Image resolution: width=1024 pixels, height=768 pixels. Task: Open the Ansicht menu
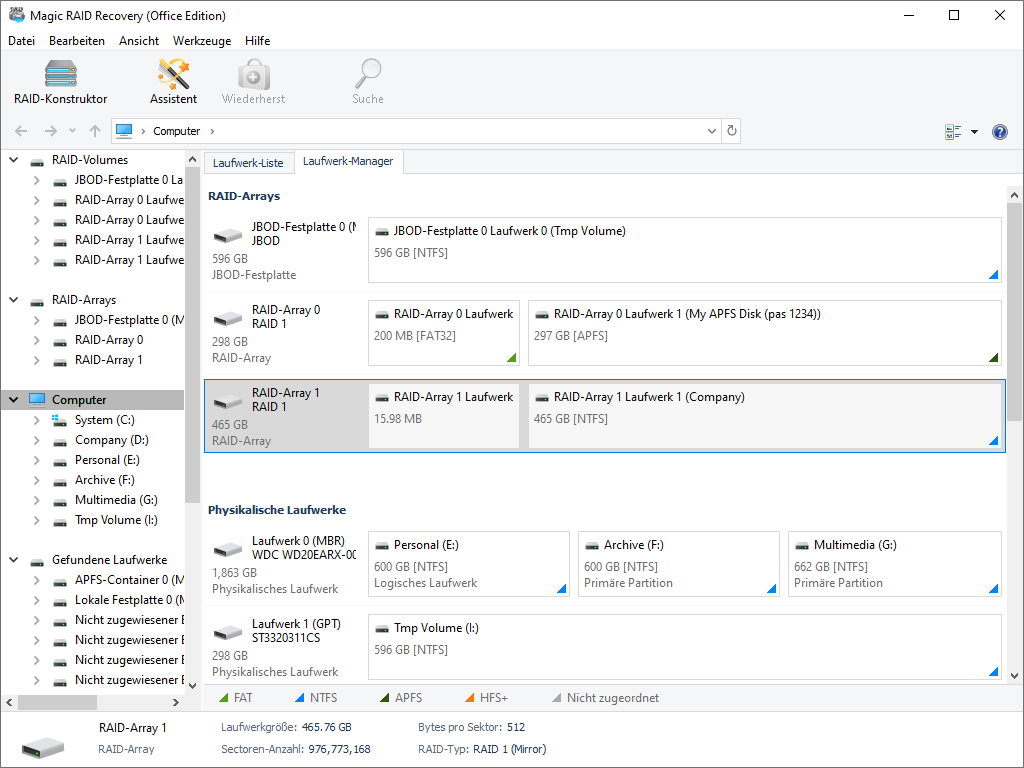tap(138, 40)
